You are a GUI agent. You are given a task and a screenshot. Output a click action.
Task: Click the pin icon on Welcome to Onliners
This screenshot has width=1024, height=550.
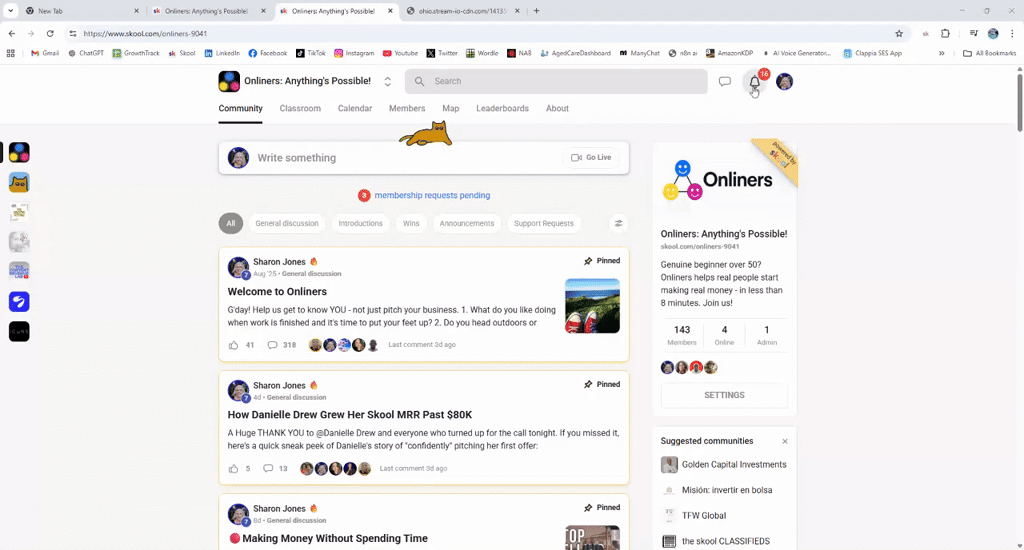coord(588,261)
